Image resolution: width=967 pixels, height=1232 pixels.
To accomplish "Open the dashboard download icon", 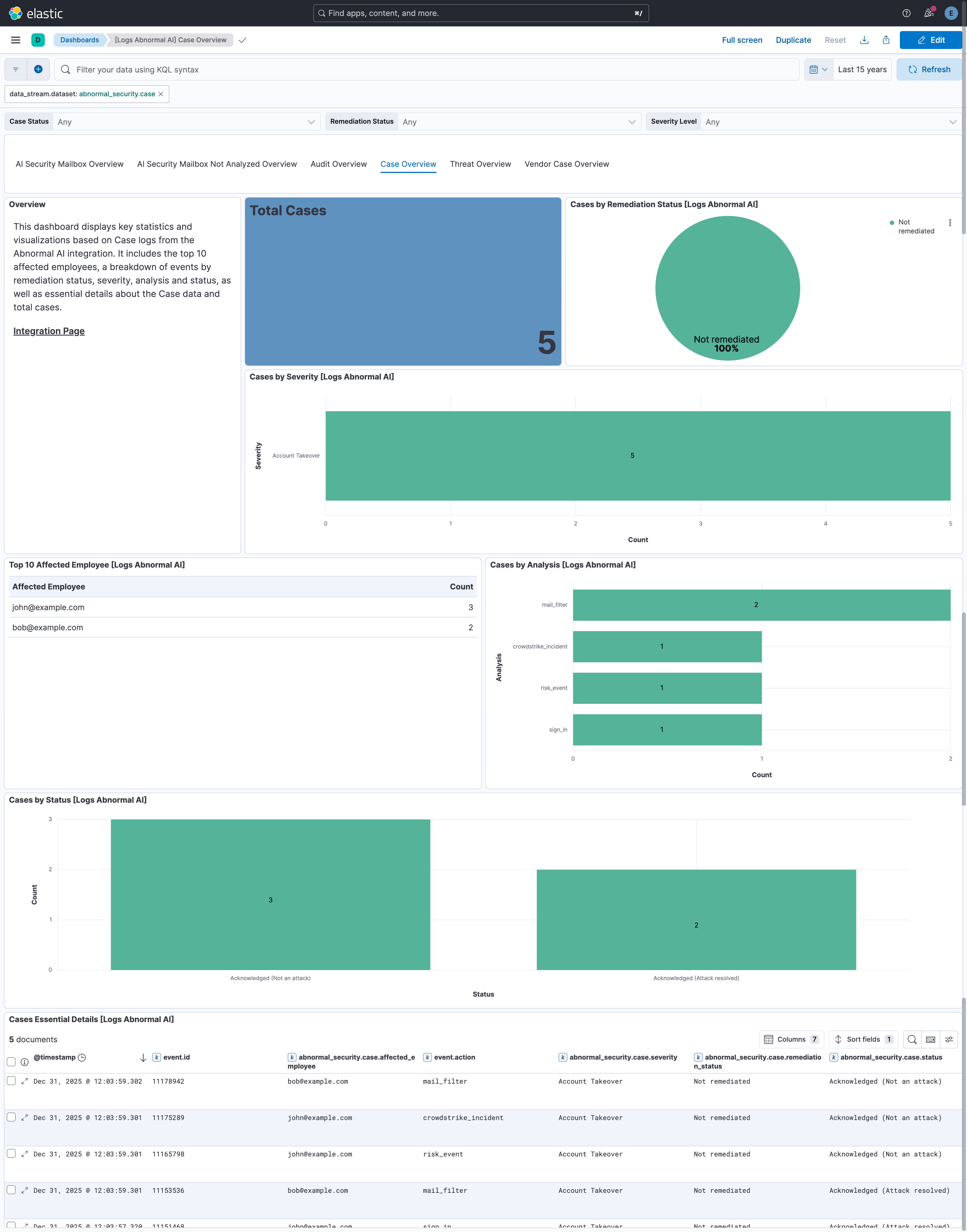I will (x=865, y=40).
